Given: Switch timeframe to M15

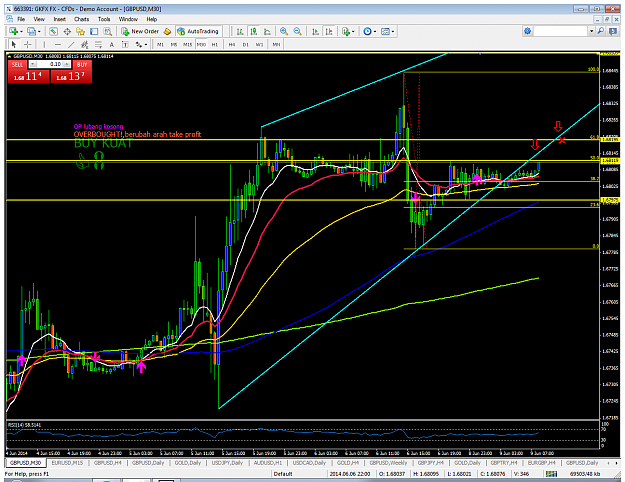Looking at the screenshot, I should (187, 45).
